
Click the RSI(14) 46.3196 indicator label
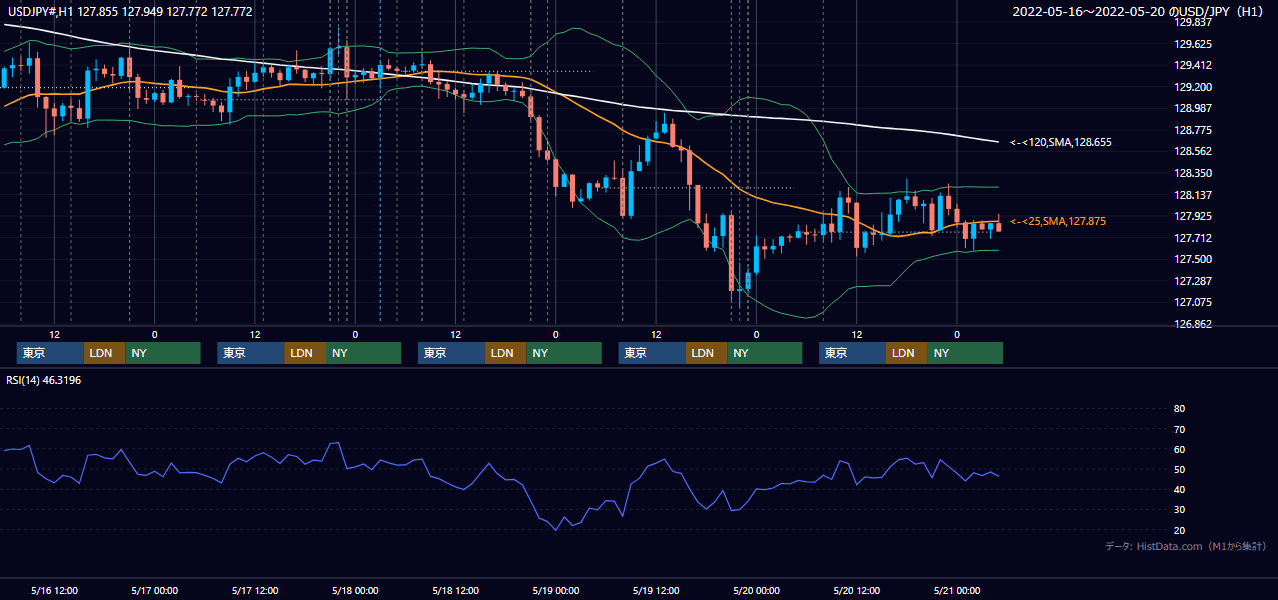point(44,380)
